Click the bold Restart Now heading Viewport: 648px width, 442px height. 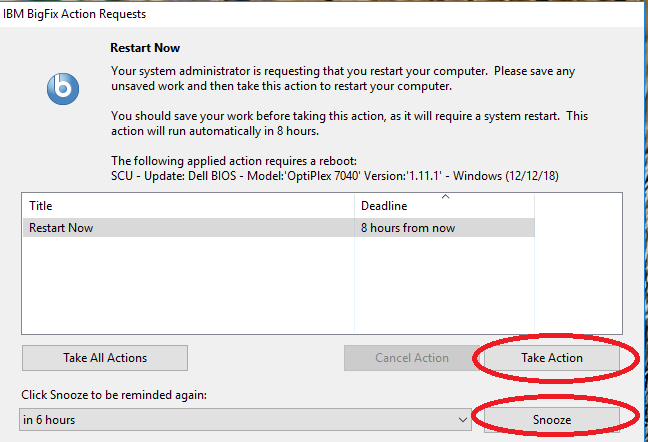[145, 47]
